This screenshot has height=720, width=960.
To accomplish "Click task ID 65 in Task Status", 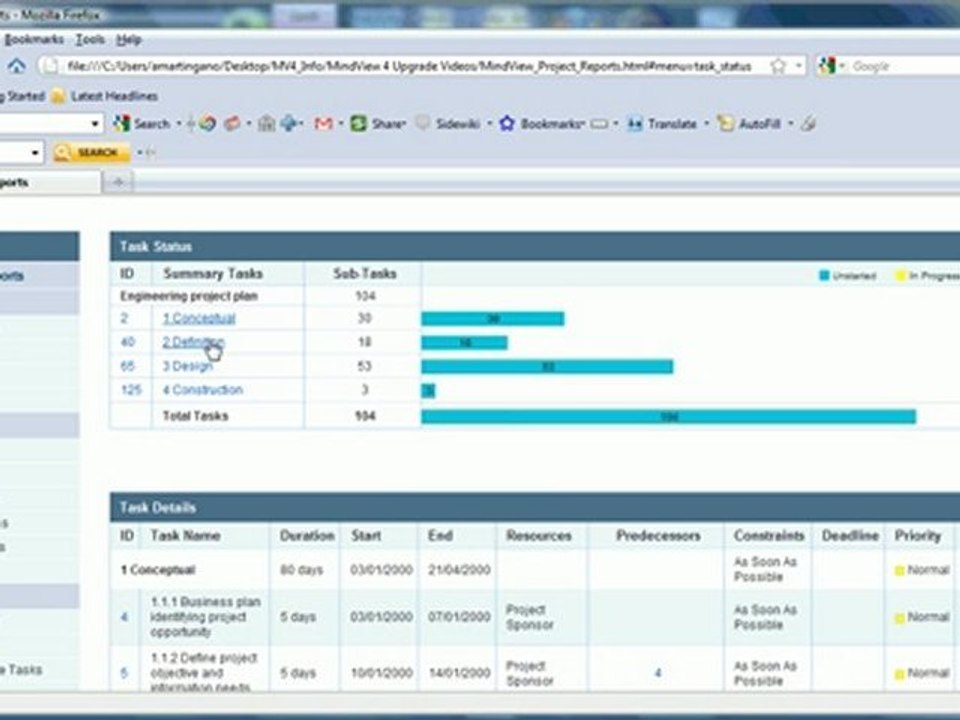I will click(x=127, y=366).
